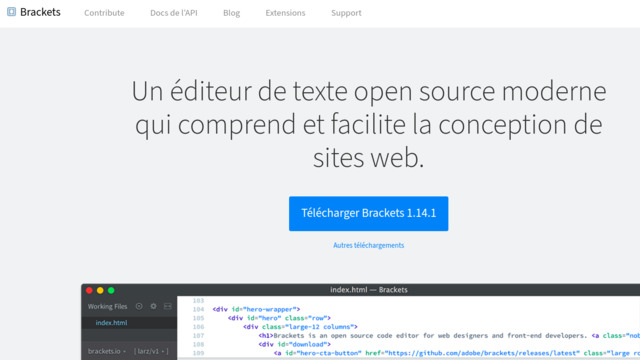This screenshot has width=640, height=360.
Task: Open the Working Files gear settings icon
Action: [153, 306]
